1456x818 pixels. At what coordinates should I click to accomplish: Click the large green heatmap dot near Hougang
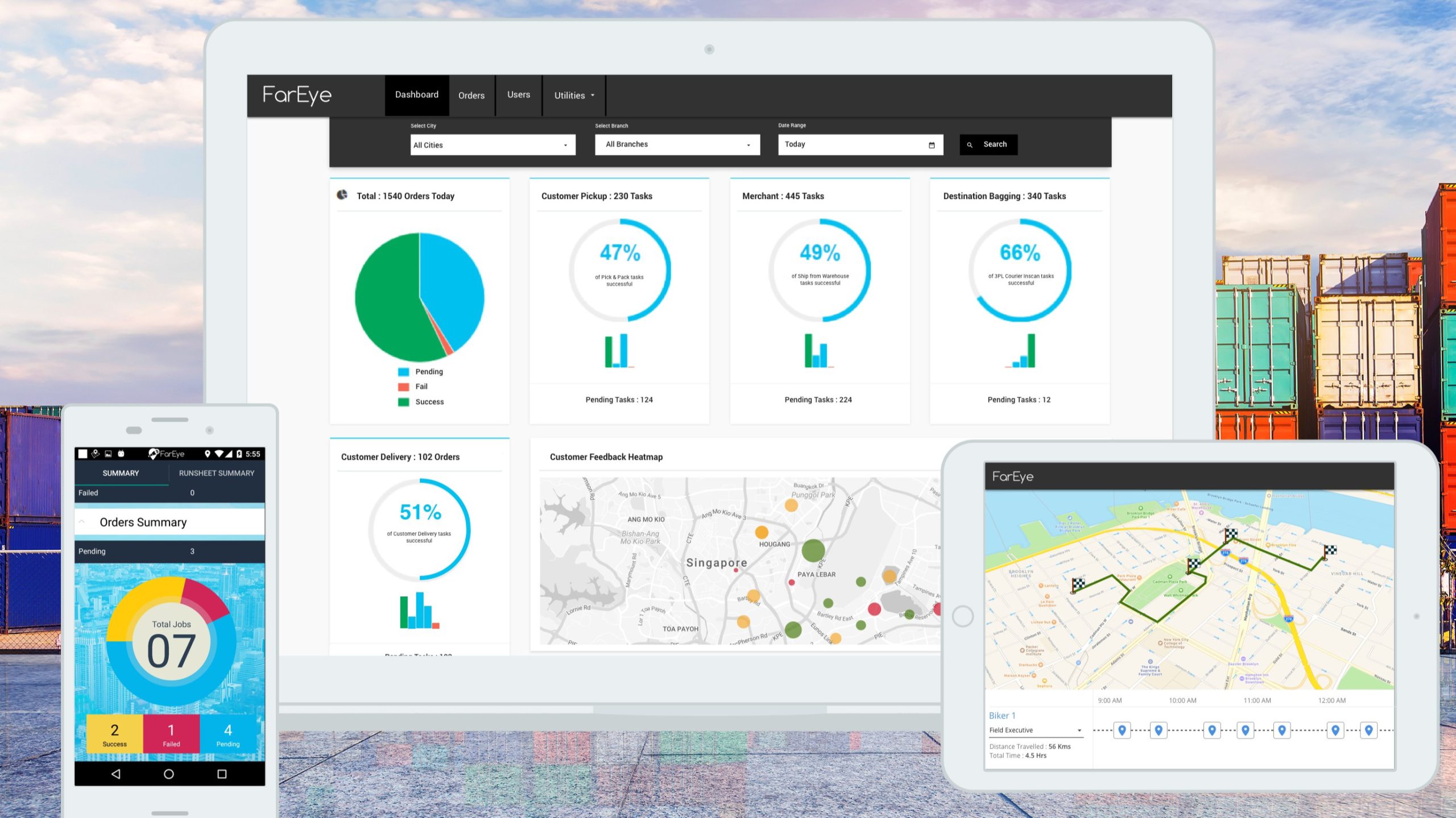click(813, 550)
